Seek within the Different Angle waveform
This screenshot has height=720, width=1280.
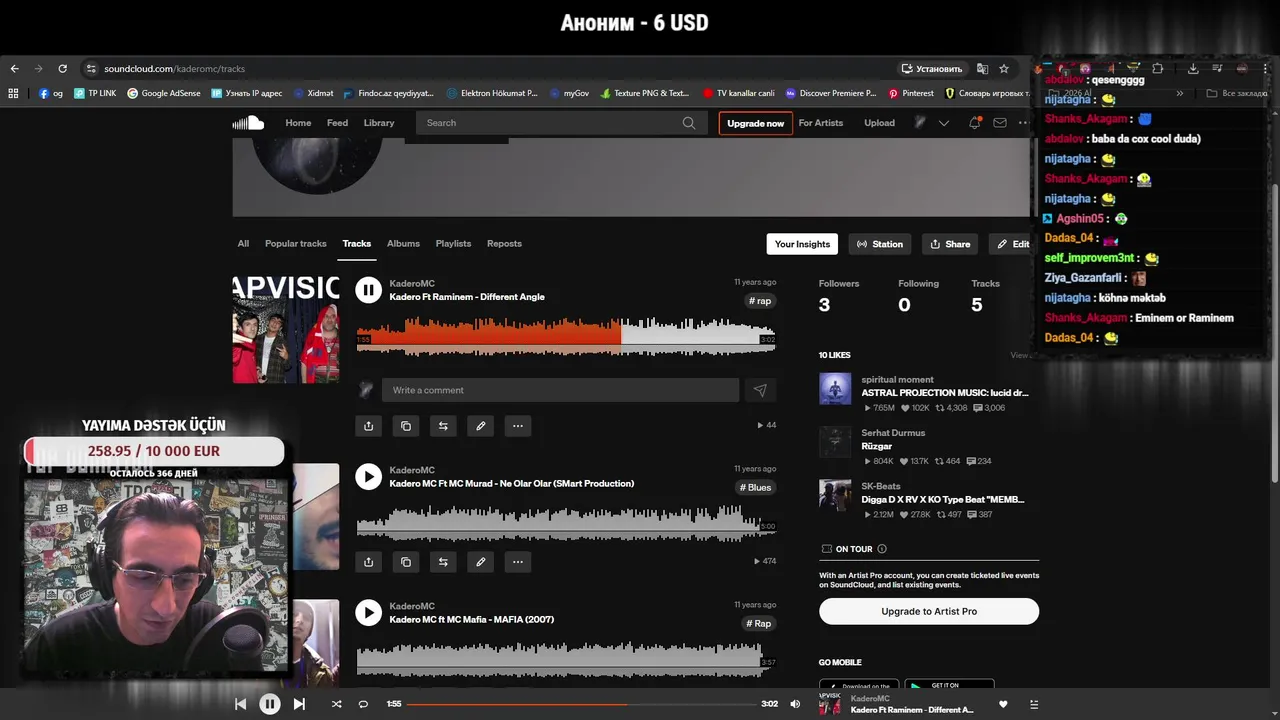click(x=566, y=334)
